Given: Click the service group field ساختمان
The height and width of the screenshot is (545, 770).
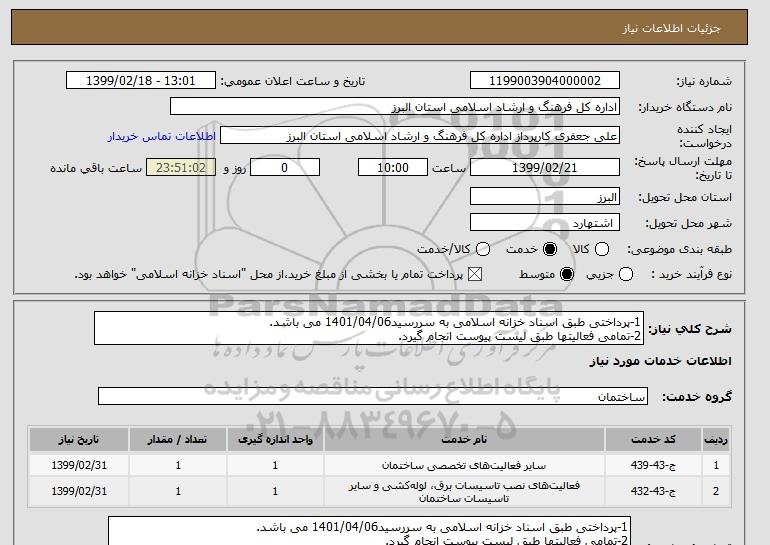Looking at the screenshot, I should tap(373, 396).
